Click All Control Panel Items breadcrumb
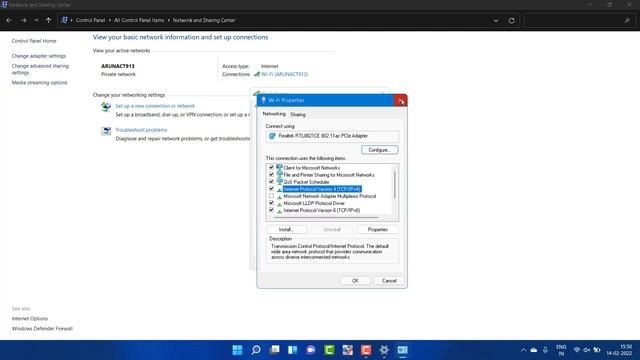 point(139,20)
